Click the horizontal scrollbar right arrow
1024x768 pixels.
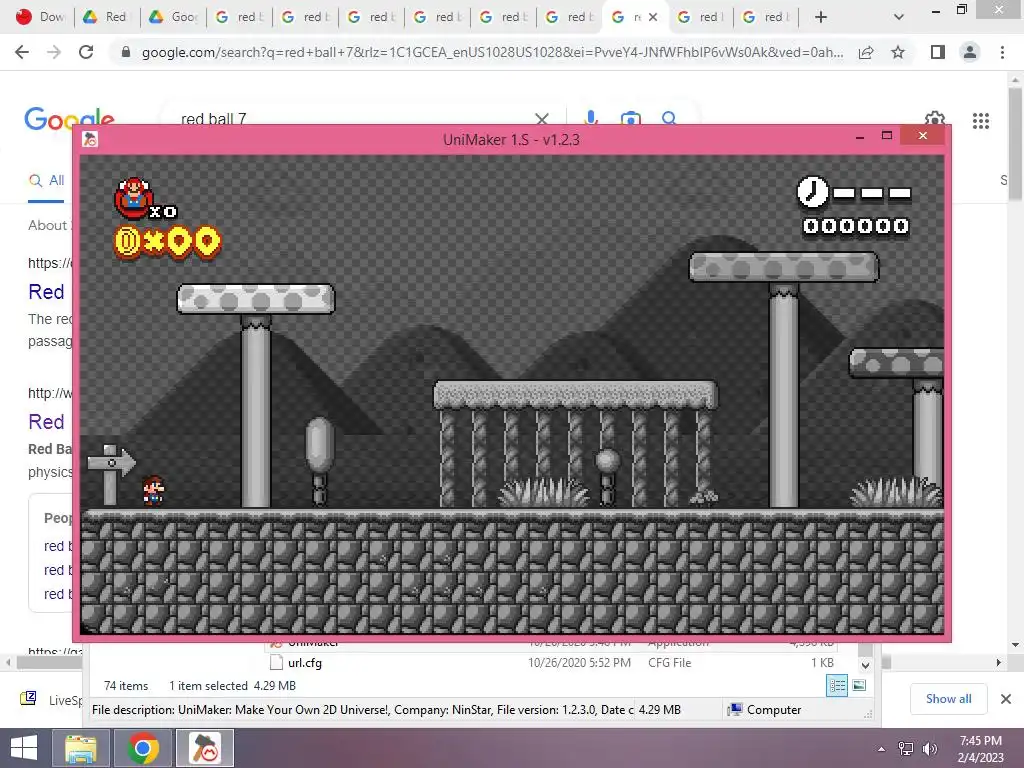point(999,662)
